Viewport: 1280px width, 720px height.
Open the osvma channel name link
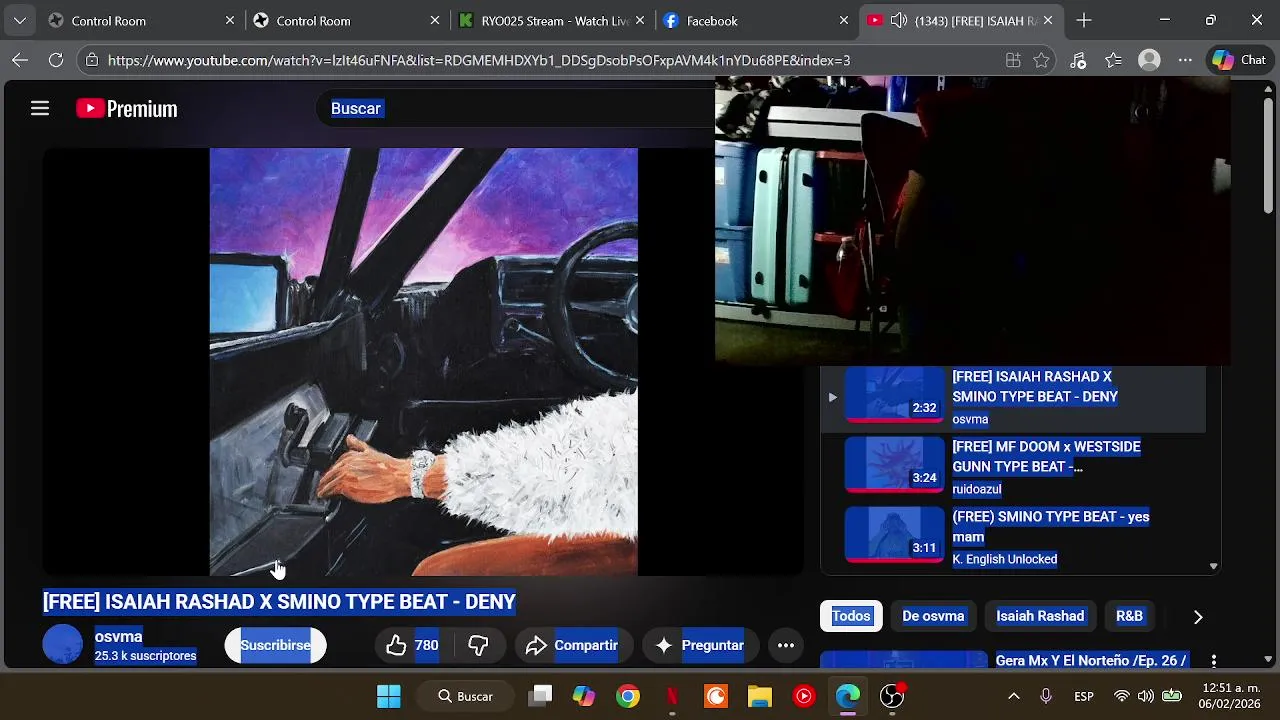118,636
